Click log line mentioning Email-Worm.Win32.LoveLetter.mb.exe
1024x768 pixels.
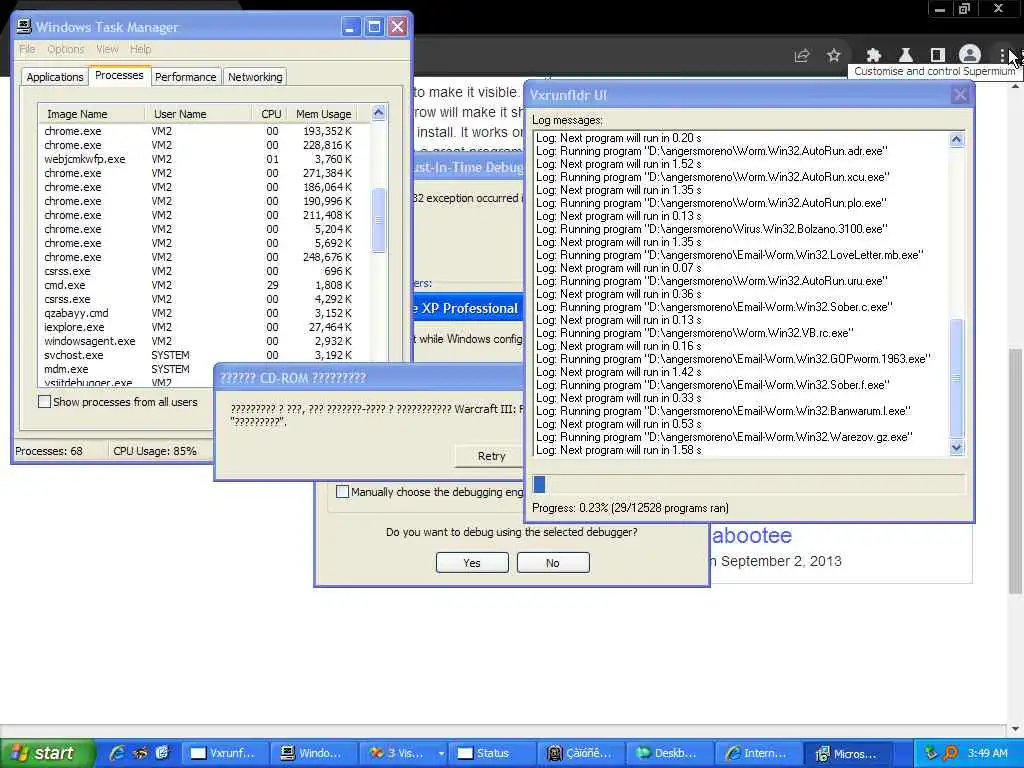click(x=729, y=255)
